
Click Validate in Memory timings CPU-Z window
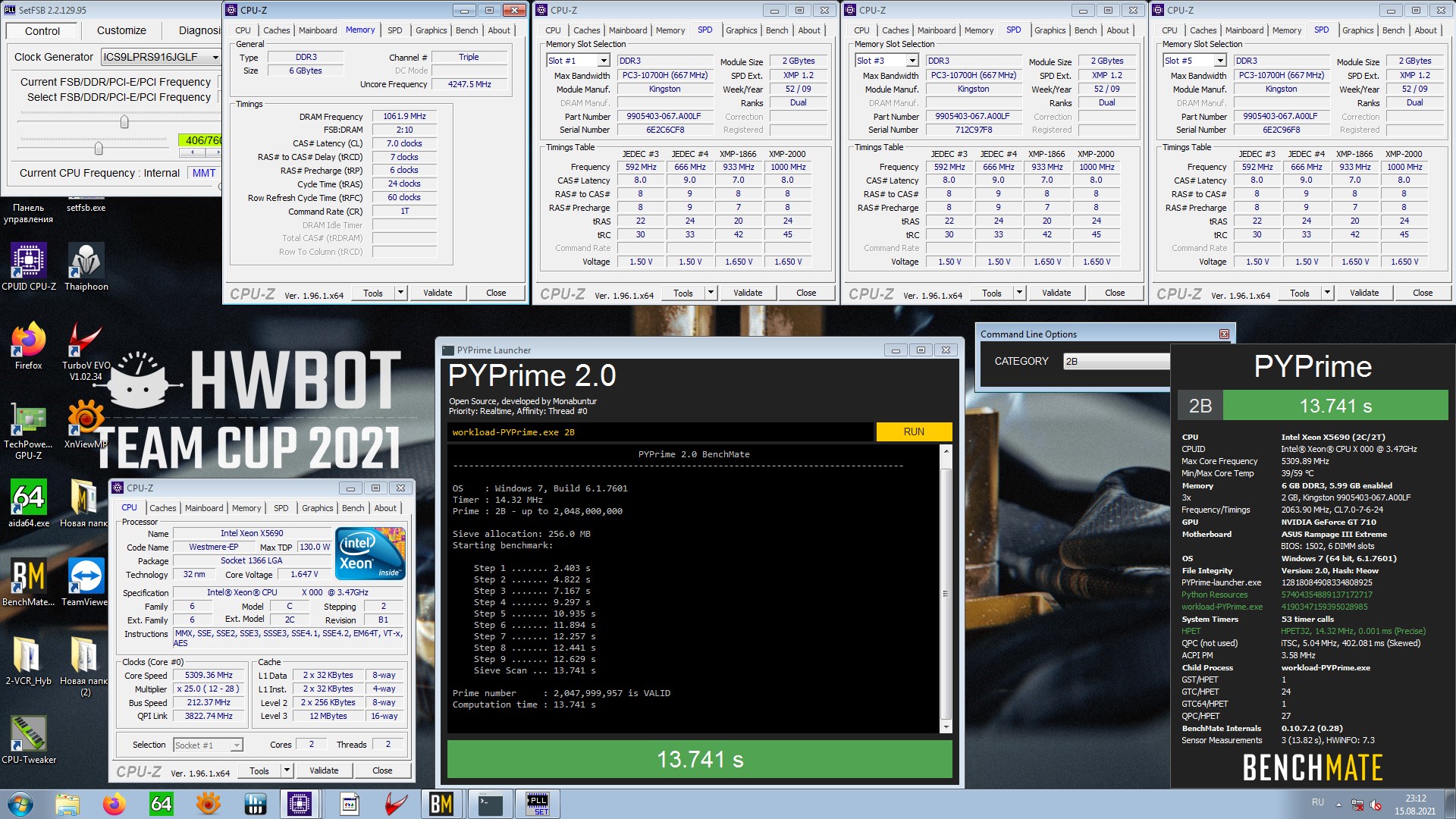[438, 293]
